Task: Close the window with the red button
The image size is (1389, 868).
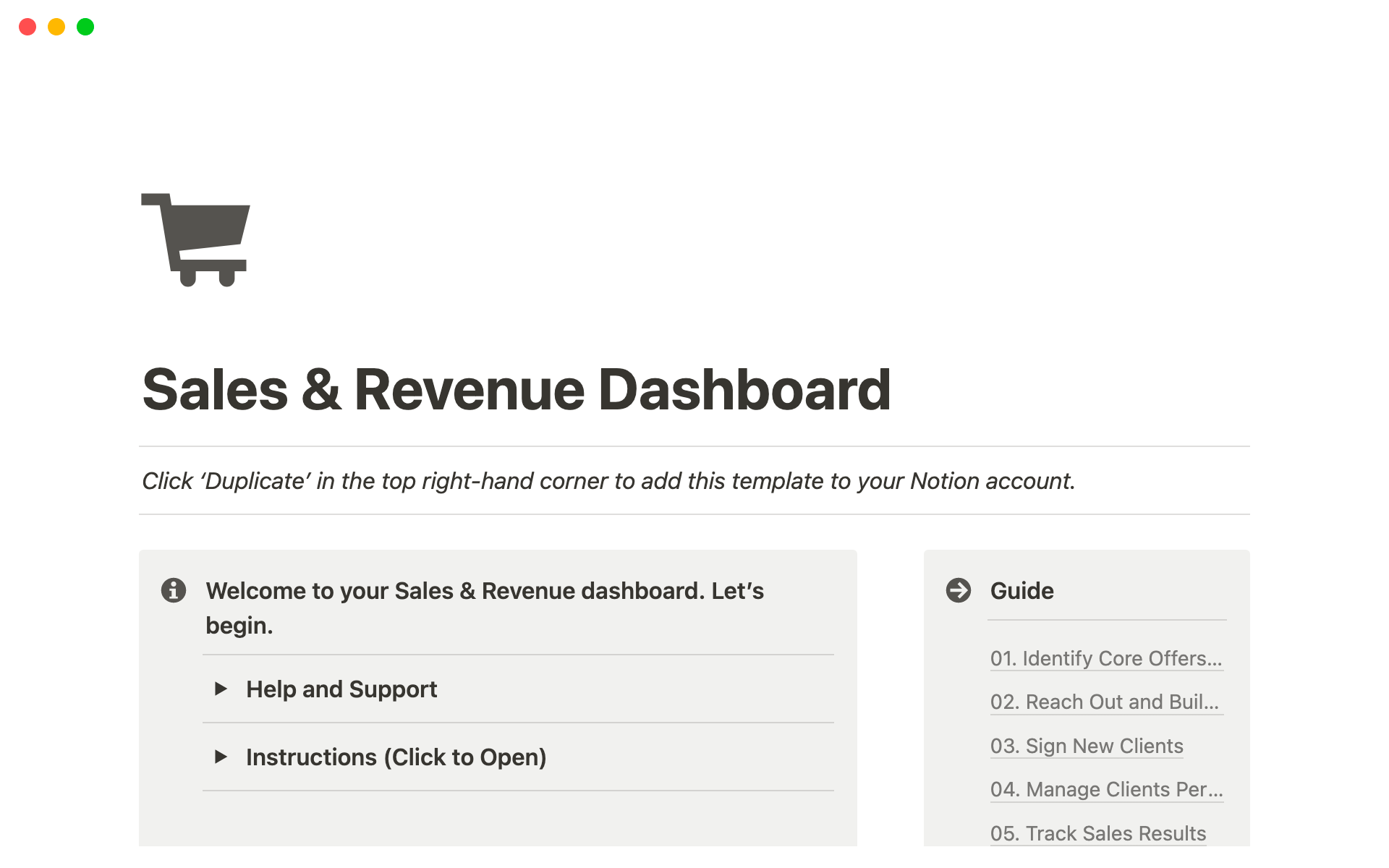Action: [27, 27]
